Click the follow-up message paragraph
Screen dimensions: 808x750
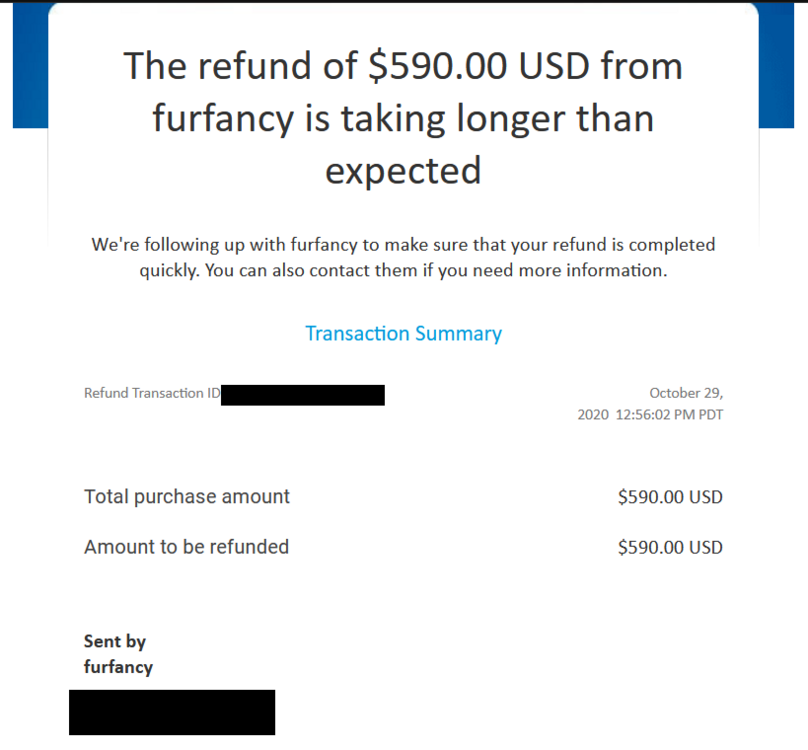pyautogui.click(x=403, y=257)
